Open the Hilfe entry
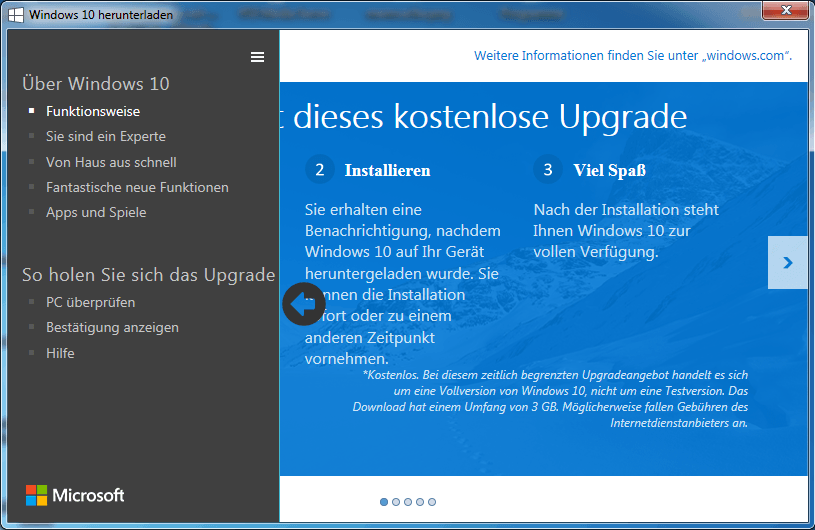Screen dimensions: 815x530 [x=60, y=353]
